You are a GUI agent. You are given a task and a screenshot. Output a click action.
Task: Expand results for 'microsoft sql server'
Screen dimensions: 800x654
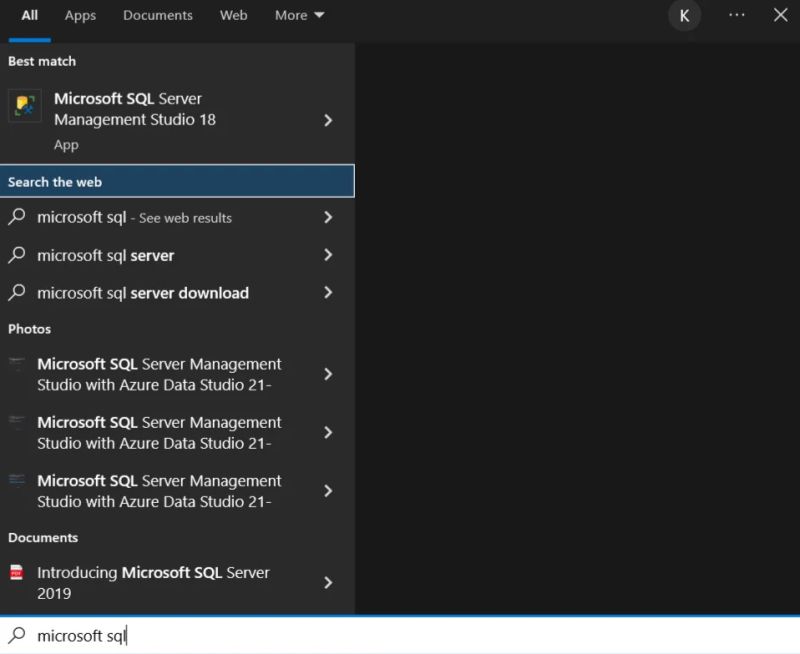coord(328,255)
